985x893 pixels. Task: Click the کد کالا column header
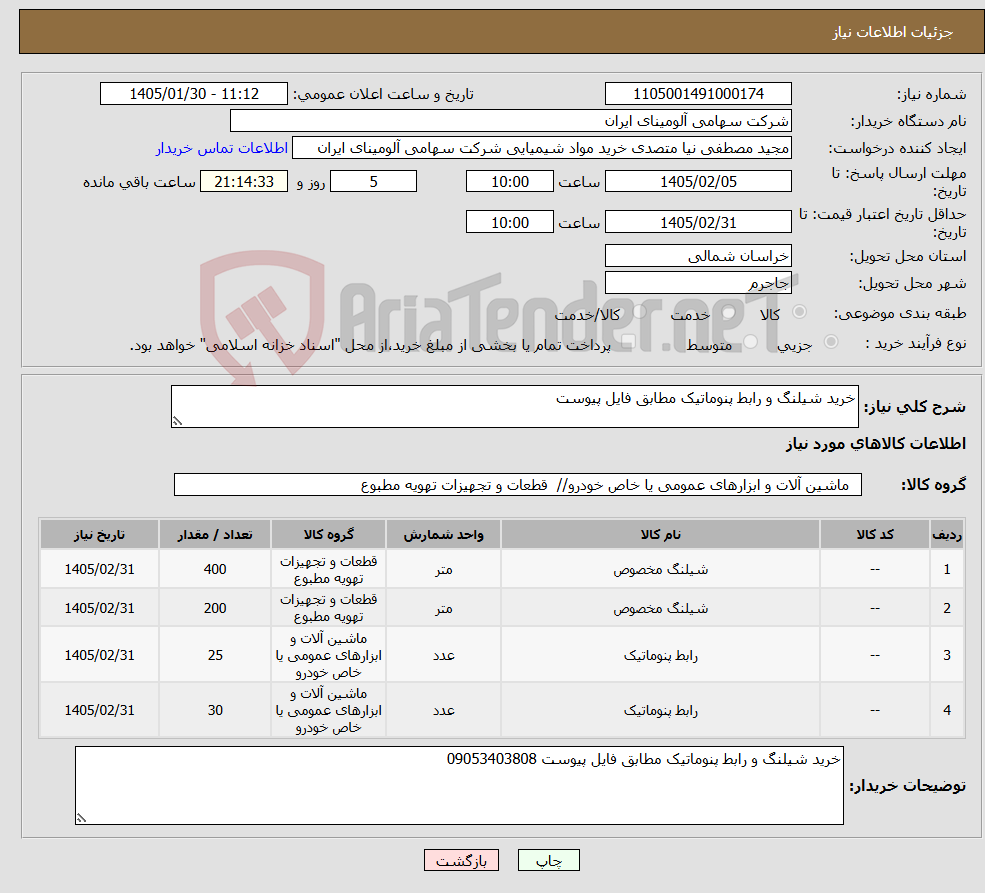click(874, 534)
